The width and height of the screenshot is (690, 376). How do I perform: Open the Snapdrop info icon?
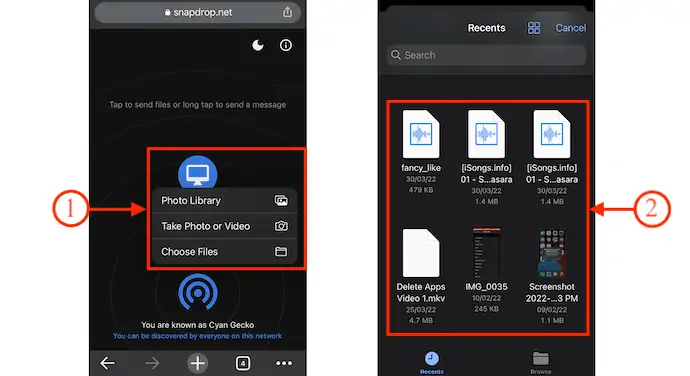pyautogui.click(x=286, y=45)
